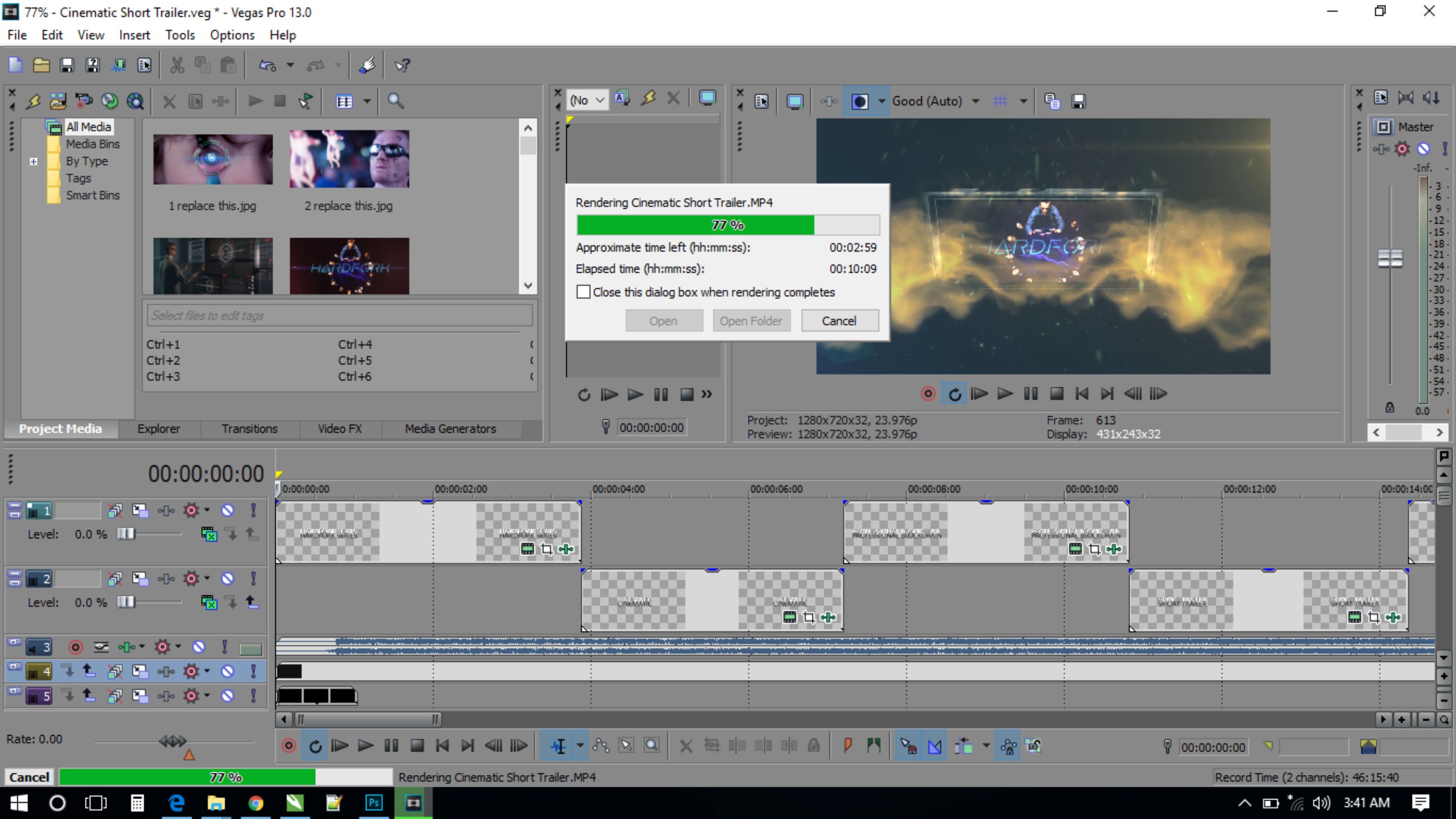Image resolution: width=1456 pixels, height=819 pixels.
Task: Click the Save project icon in main toolbar
Action: coord(67,65)
